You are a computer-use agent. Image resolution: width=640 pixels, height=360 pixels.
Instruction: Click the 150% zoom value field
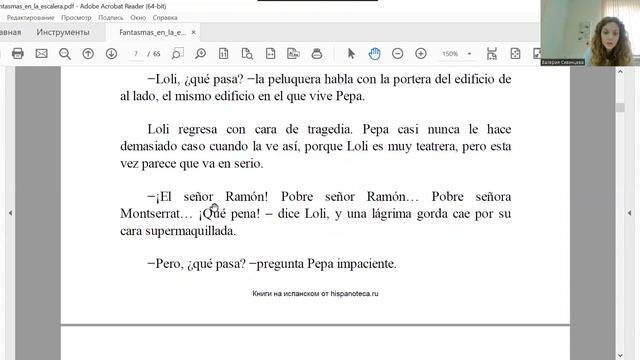point(450,53)
